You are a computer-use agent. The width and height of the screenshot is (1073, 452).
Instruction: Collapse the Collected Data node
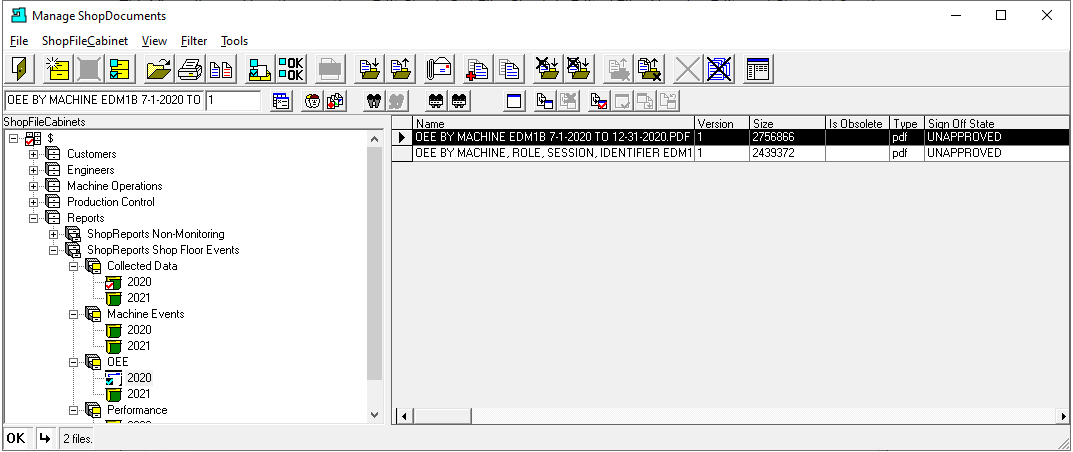(x=74, y=266)
